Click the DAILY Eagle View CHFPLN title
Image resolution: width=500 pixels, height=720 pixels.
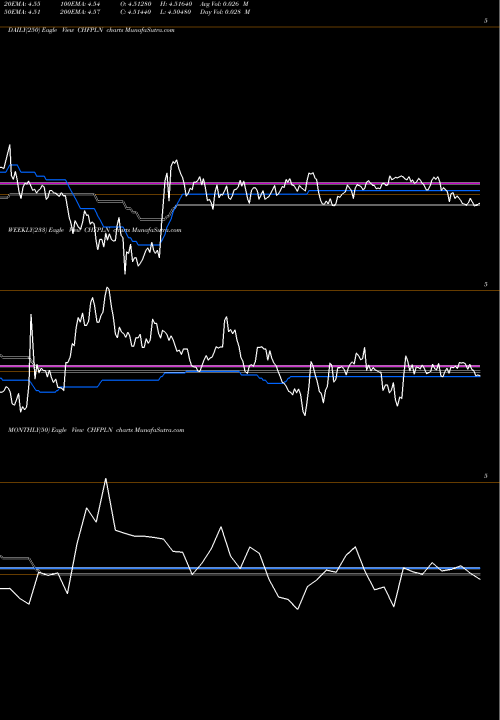tap(91, 30)
